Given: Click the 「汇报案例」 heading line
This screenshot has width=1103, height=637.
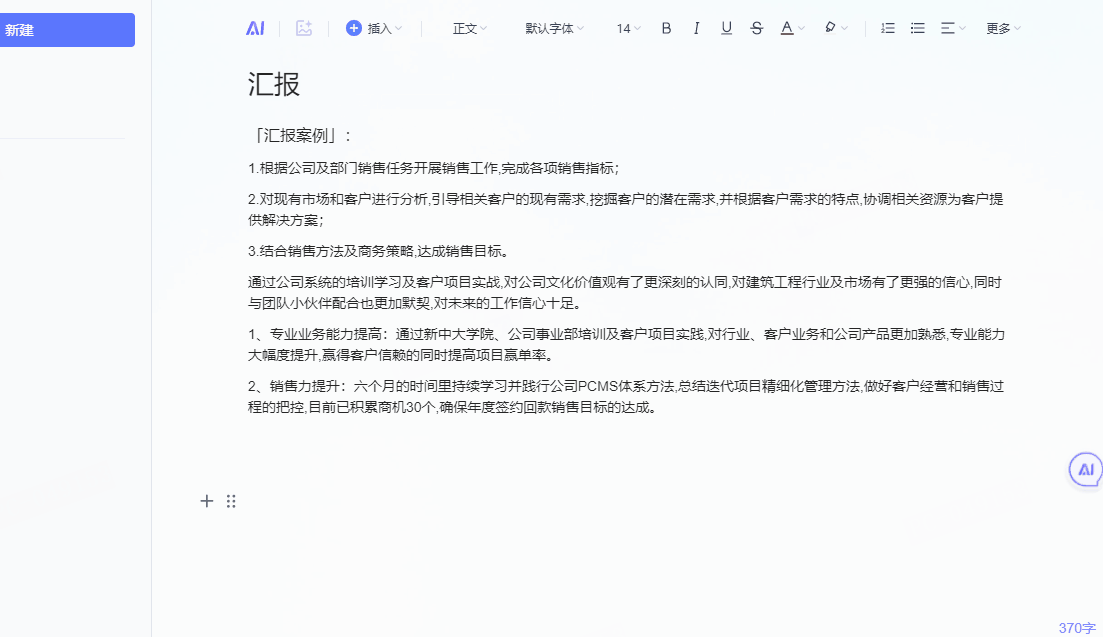Looking at the screenshot, I should pyautogui.click(x=301, y=135).
